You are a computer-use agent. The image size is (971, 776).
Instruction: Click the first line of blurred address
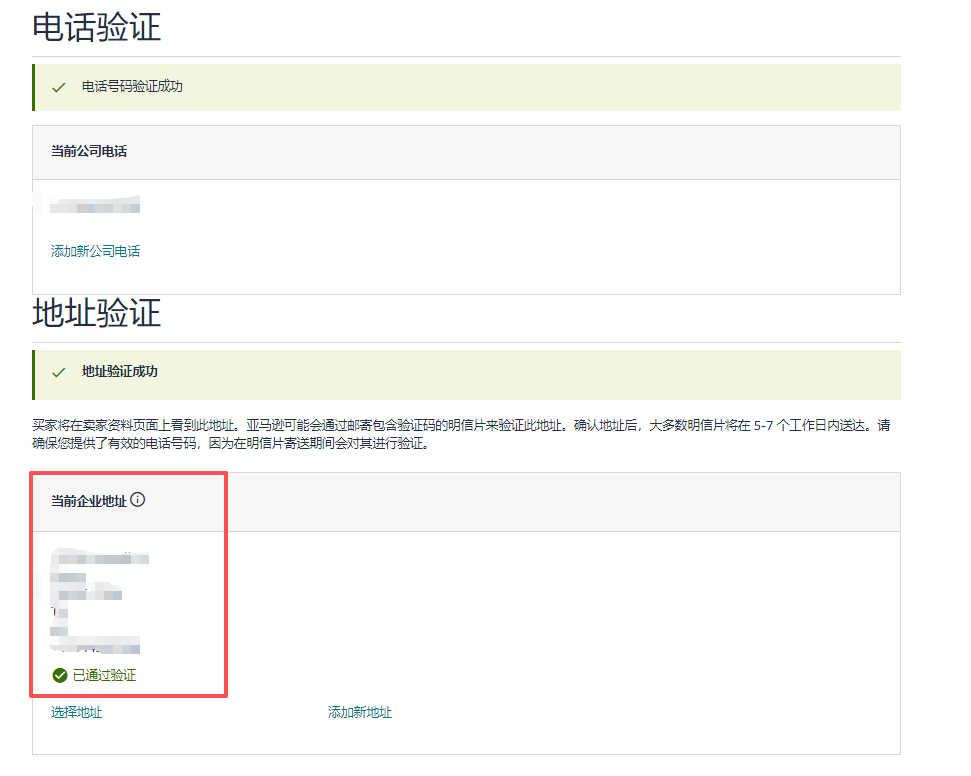point(104,557)
